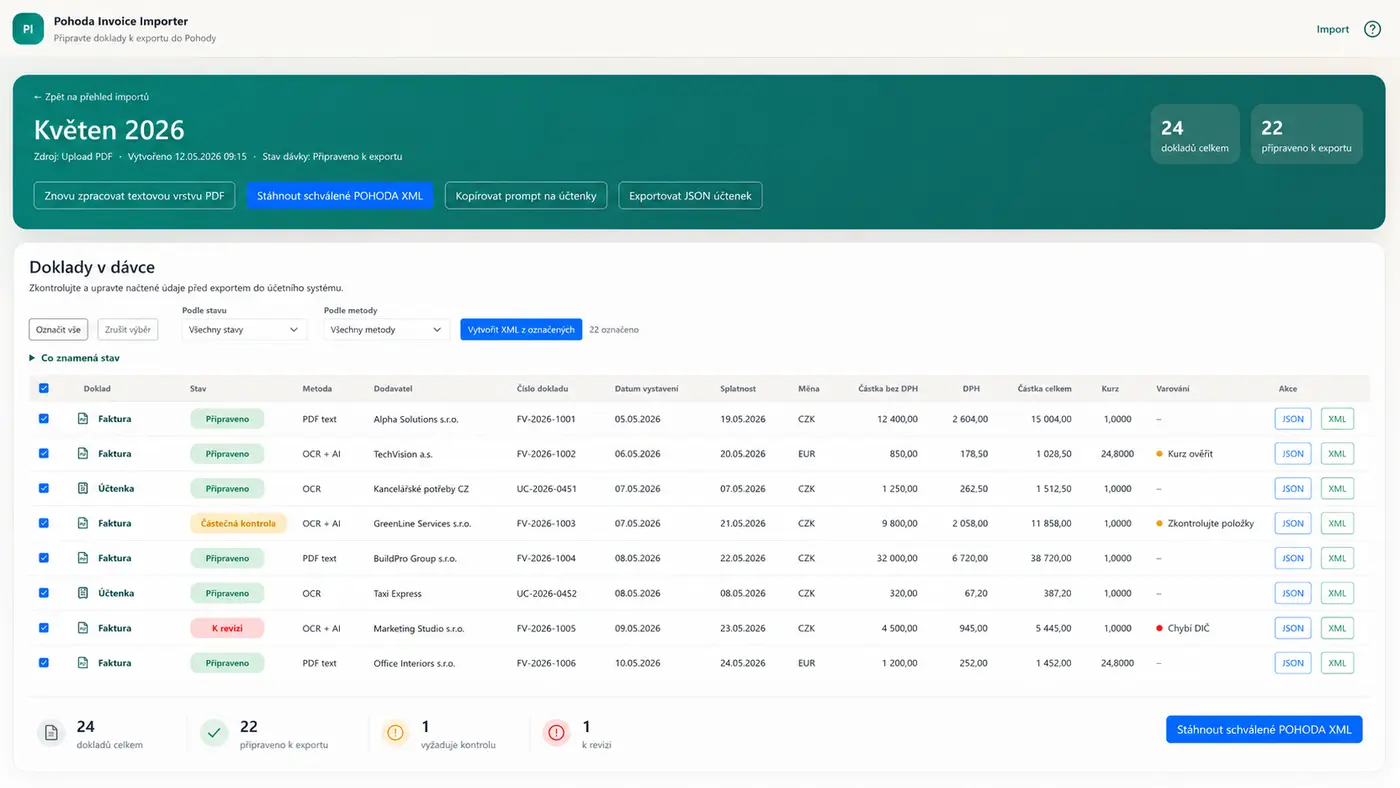
Task: Click the 22 připraveno k exportu header card
Action: (x=1306, y=134)
